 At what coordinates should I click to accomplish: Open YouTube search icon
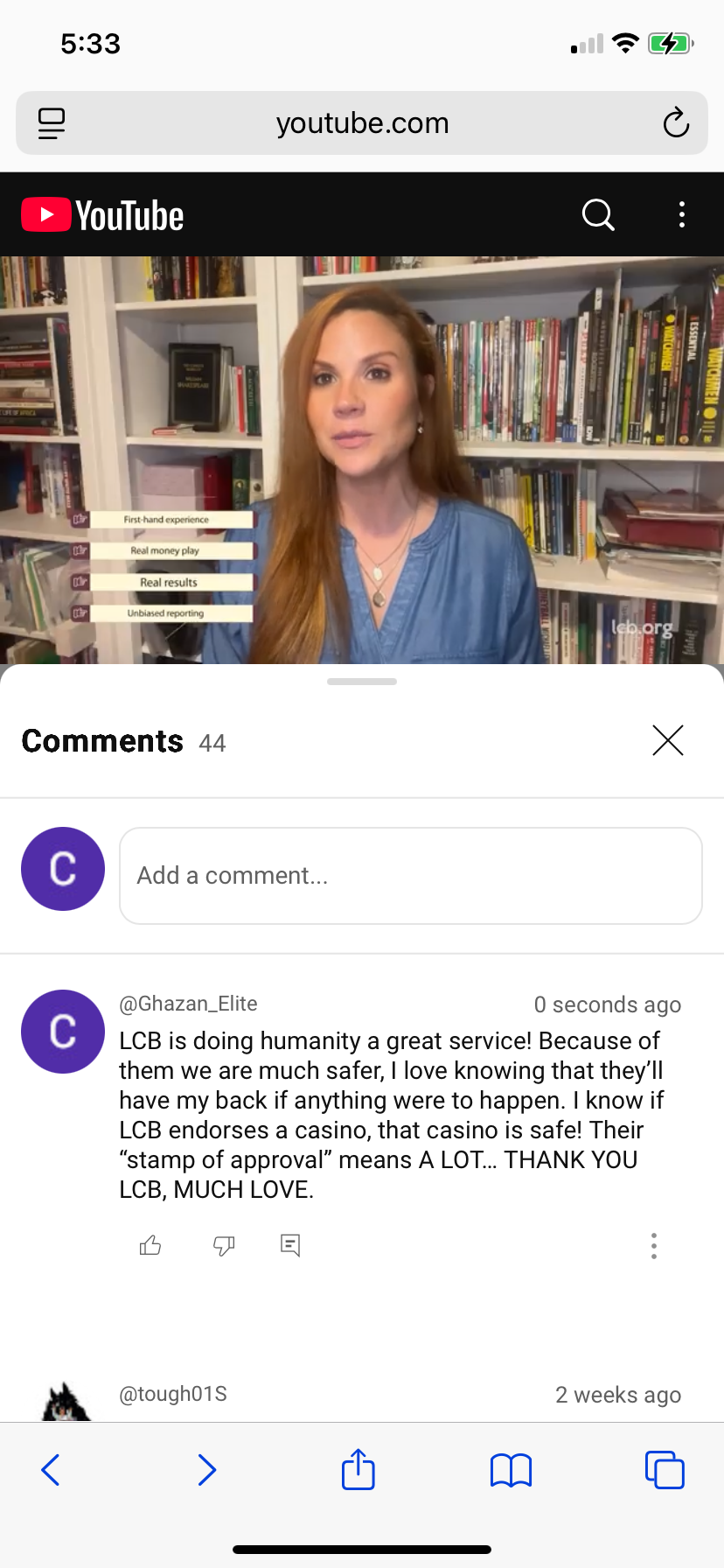pyautogui.click(x=599, y=214)
